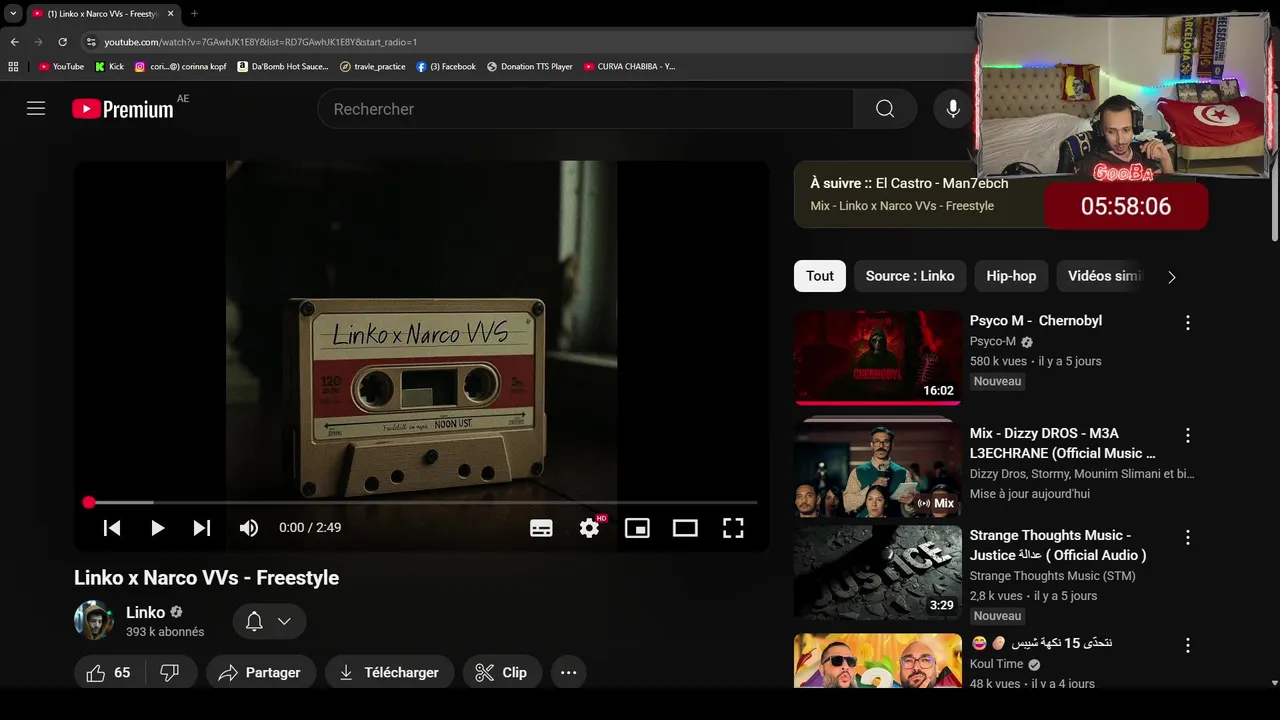
Task: Open more actions three-dot menu under video
Action: [568, 673]
